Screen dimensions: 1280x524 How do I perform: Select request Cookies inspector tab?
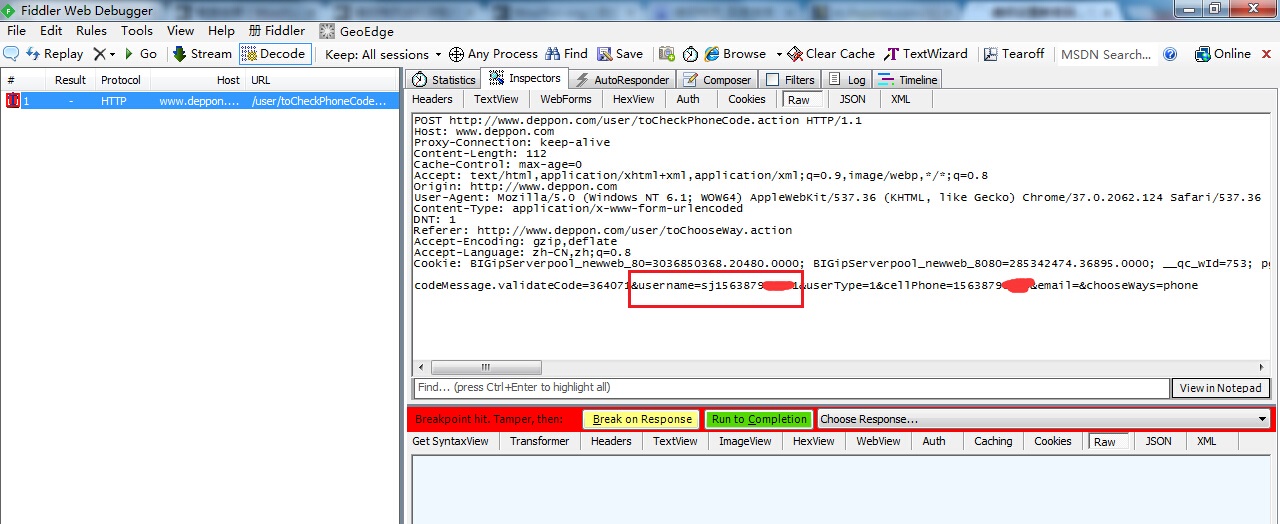pos(746,99)
